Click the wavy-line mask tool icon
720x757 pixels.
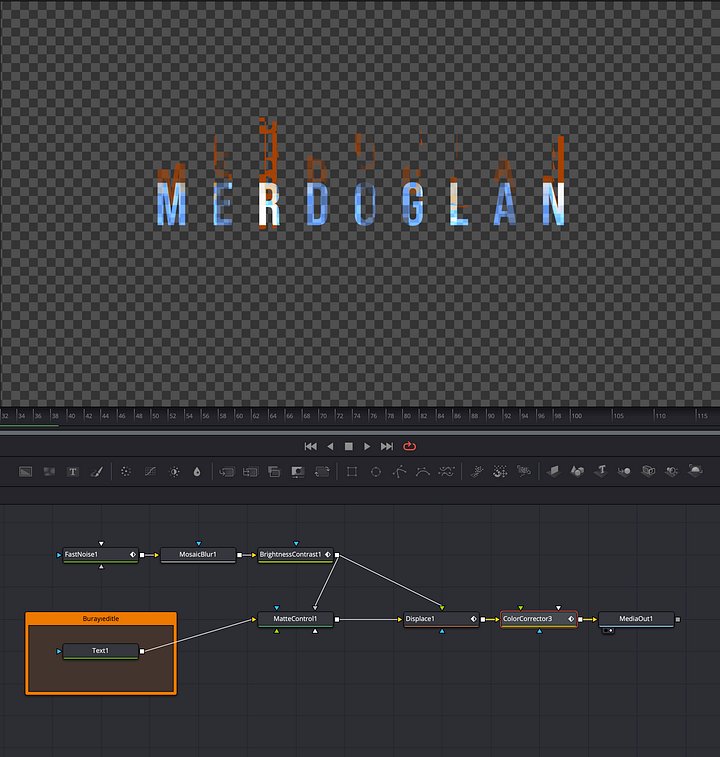coord(447,472)
